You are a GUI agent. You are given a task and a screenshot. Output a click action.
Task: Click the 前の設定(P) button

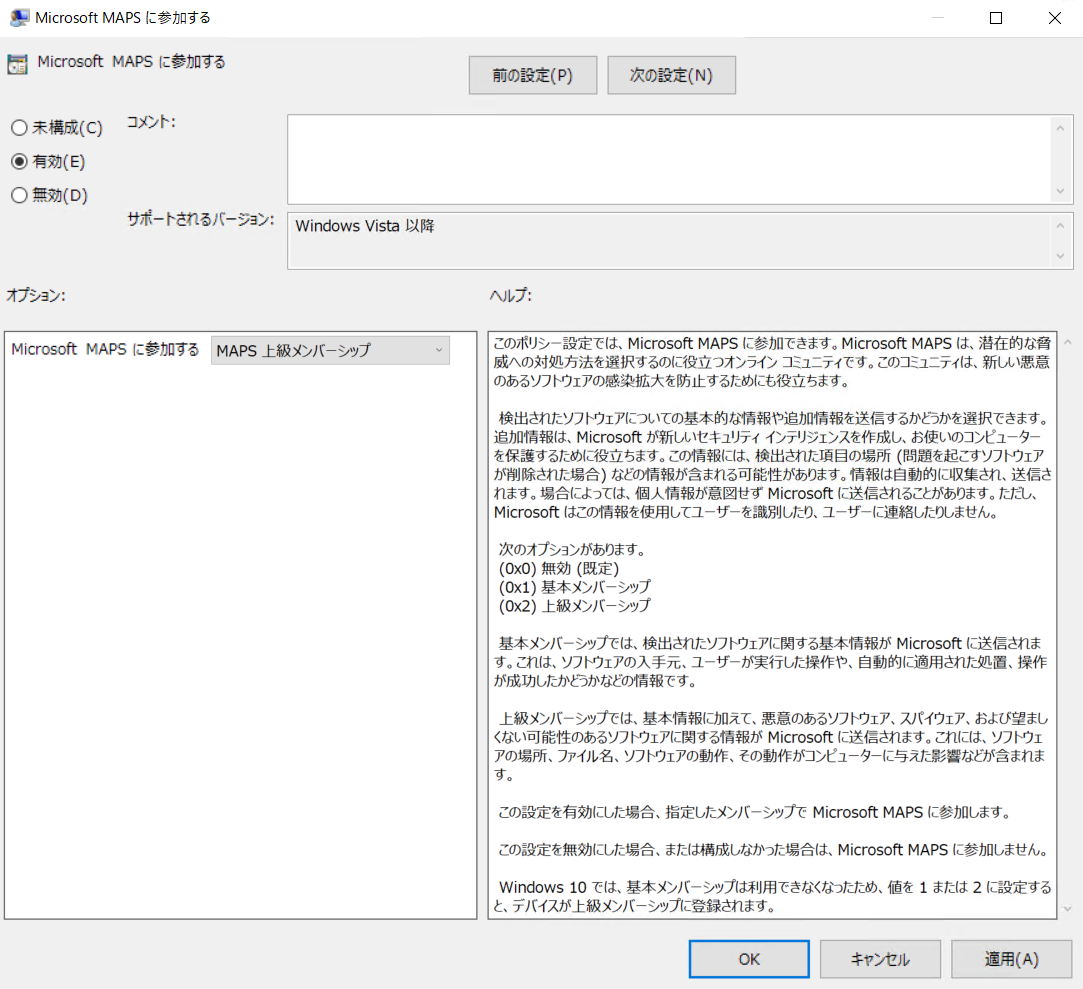(532, 75)
